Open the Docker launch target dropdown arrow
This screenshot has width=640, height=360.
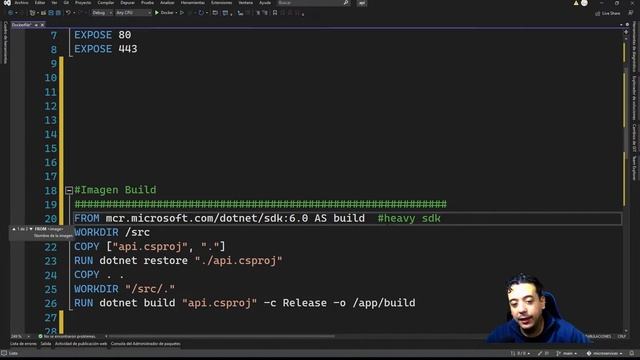point(176,13)
